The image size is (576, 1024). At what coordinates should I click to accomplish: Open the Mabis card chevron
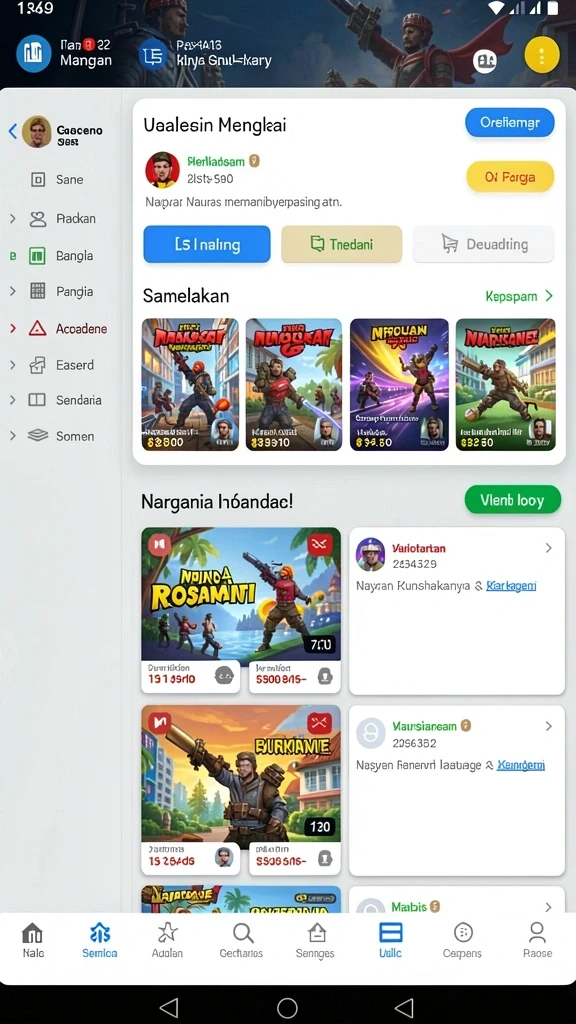tap(549, 907)
